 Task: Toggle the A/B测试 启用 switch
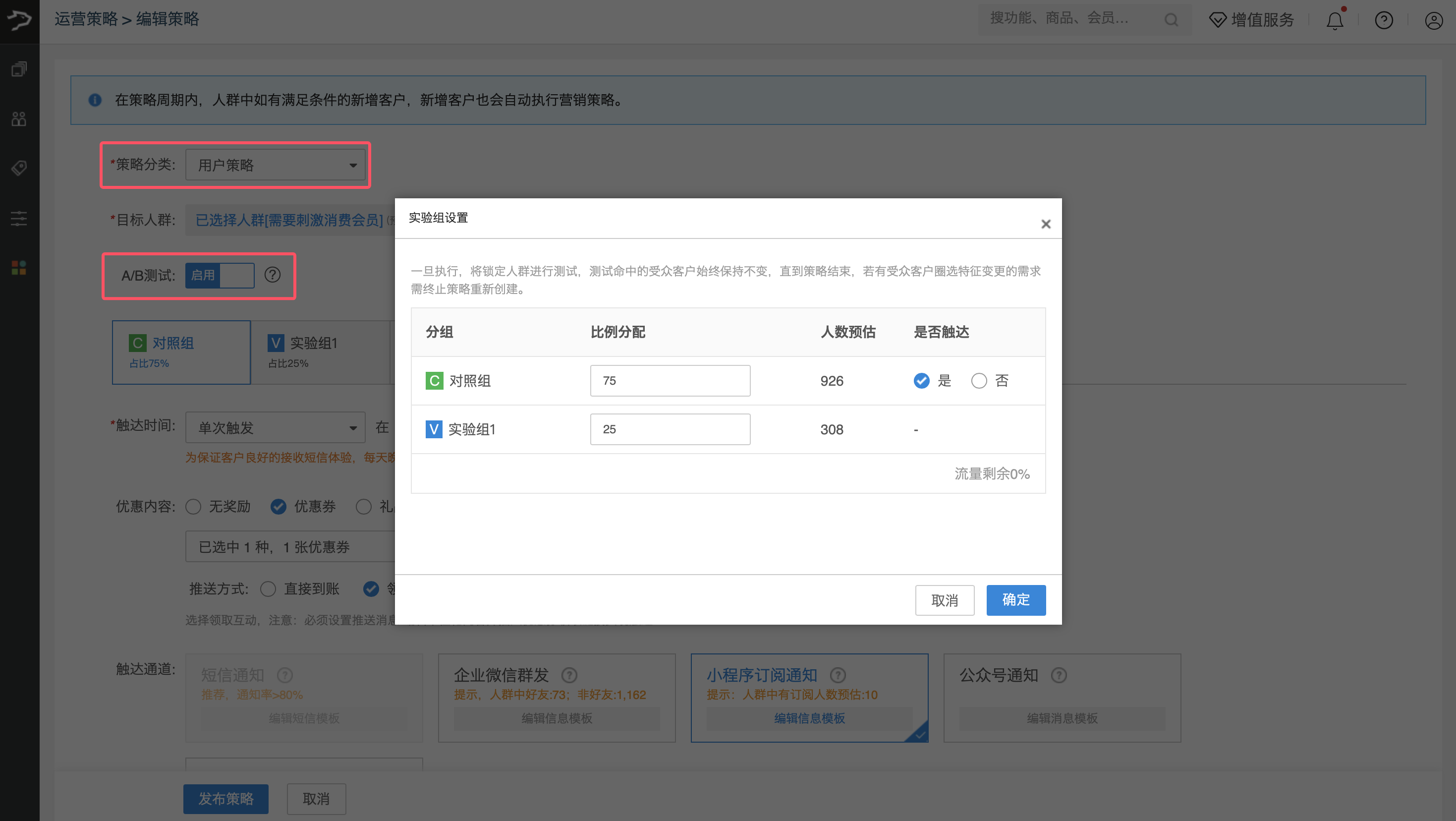click(x=220, y=275)
